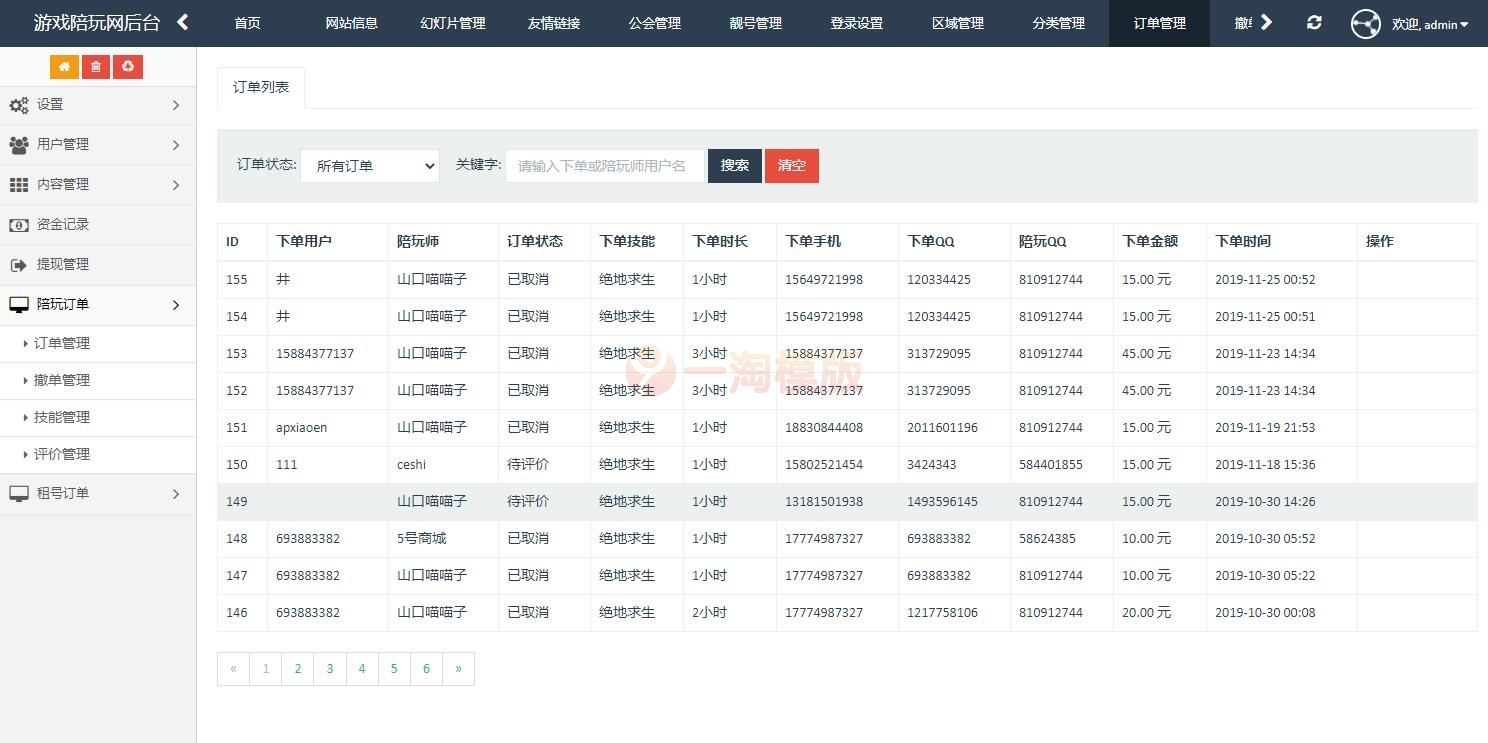This screenshot has height=743, width=1488.
Task: Open the 所有订单 order status dropdown
Action: pyautogui.click(x=369, y=165)
